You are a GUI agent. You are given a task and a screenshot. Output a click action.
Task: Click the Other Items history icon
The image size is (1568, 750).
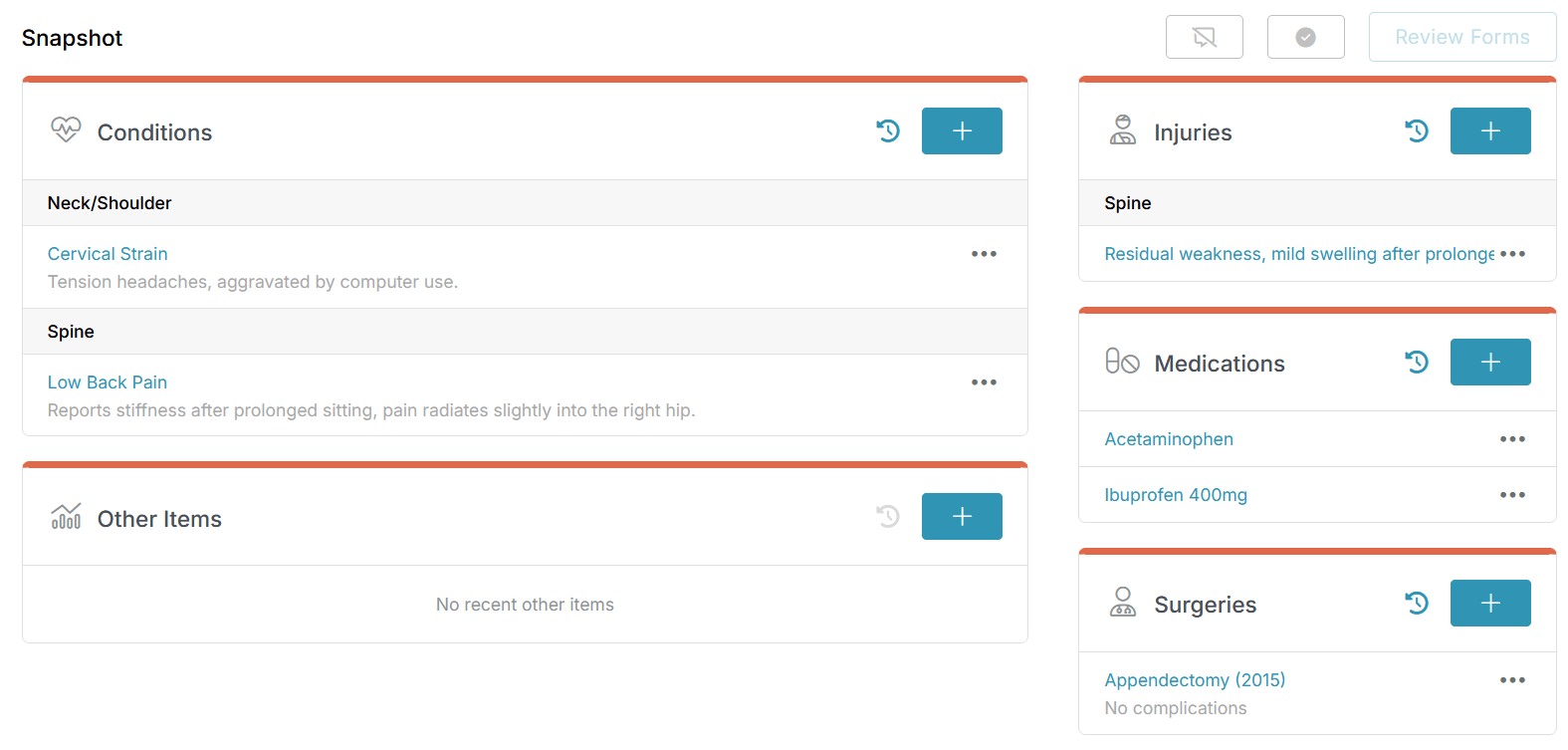(888, 516)
